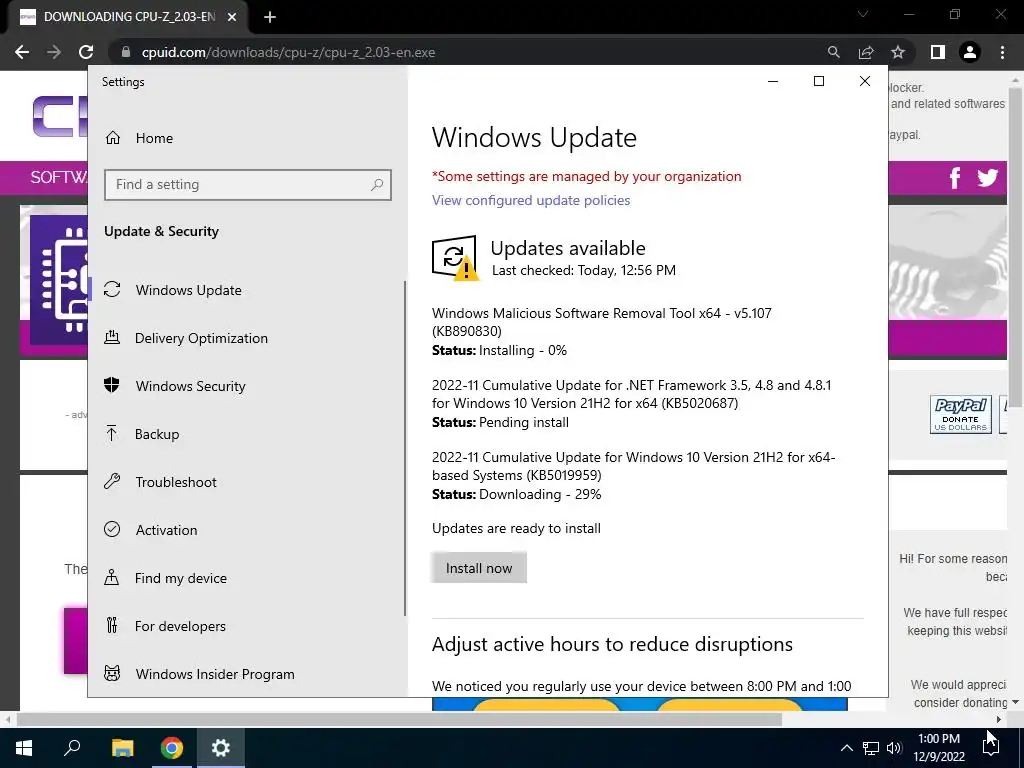This screenshot has height=768, width=1024.
Task: Maximize the Settings window
Action: pyautogui.click(x=819, y=81)
